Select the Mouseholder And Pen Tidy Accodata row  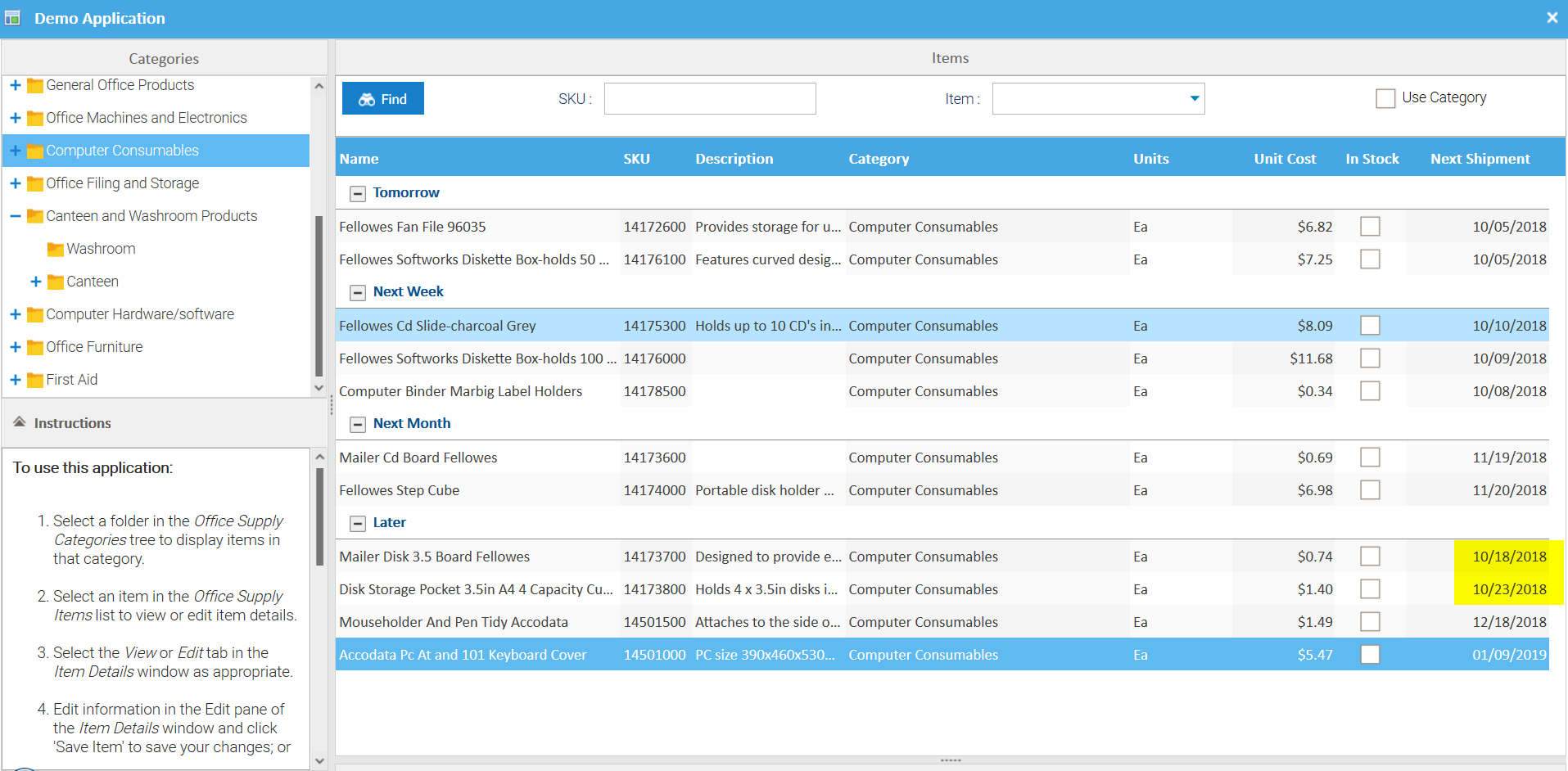942,622
